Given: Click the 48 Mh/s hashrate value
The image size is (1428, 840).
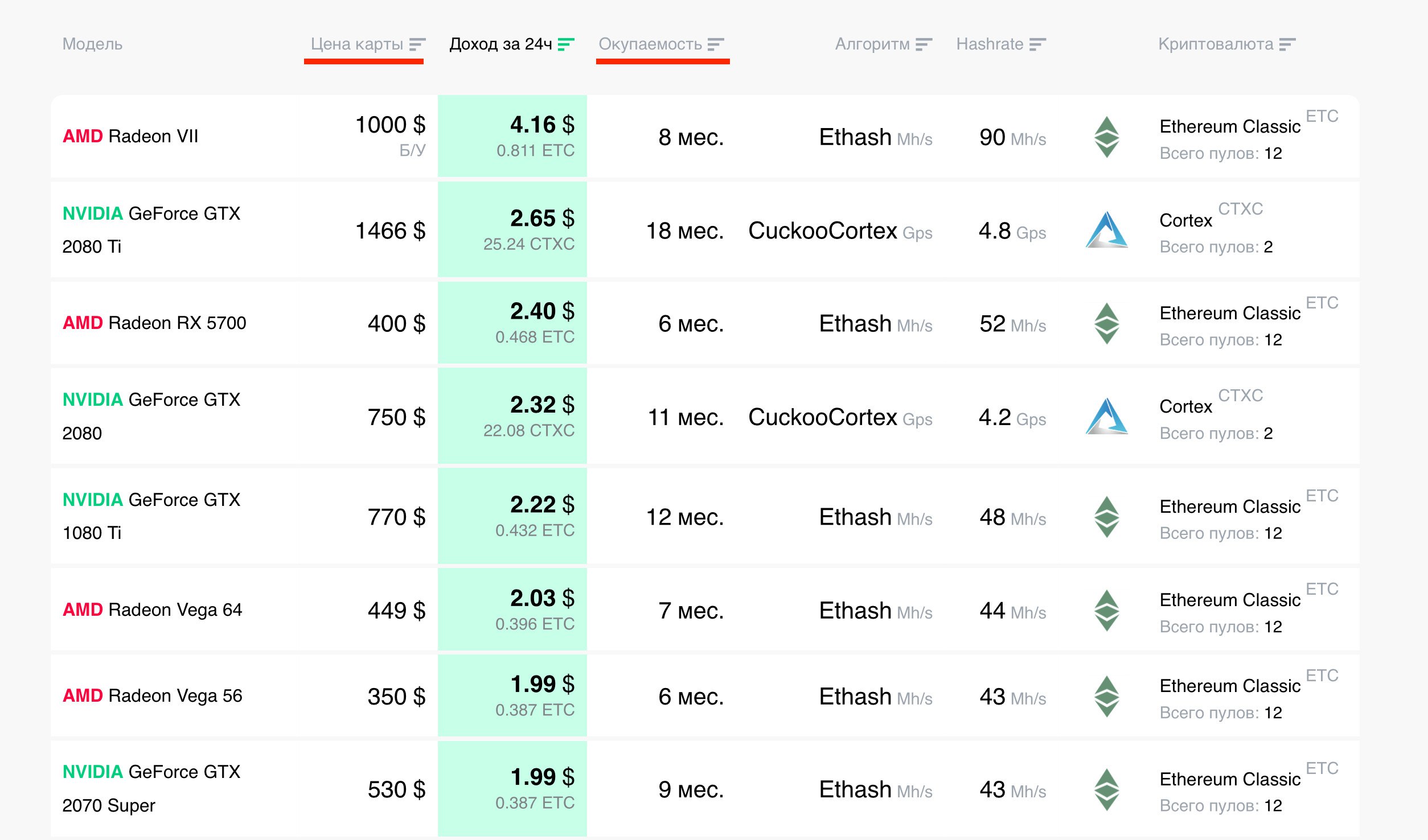Looking at the screenshot, I should 1013,518.
